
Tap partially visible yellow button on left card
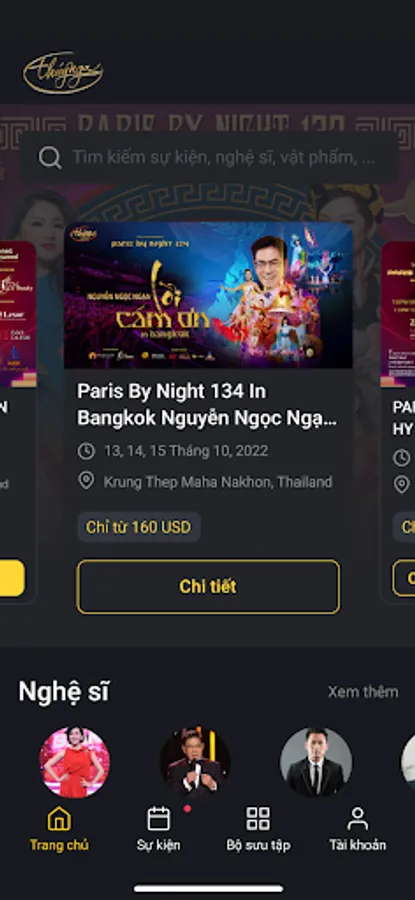click(x=12, y=578)
